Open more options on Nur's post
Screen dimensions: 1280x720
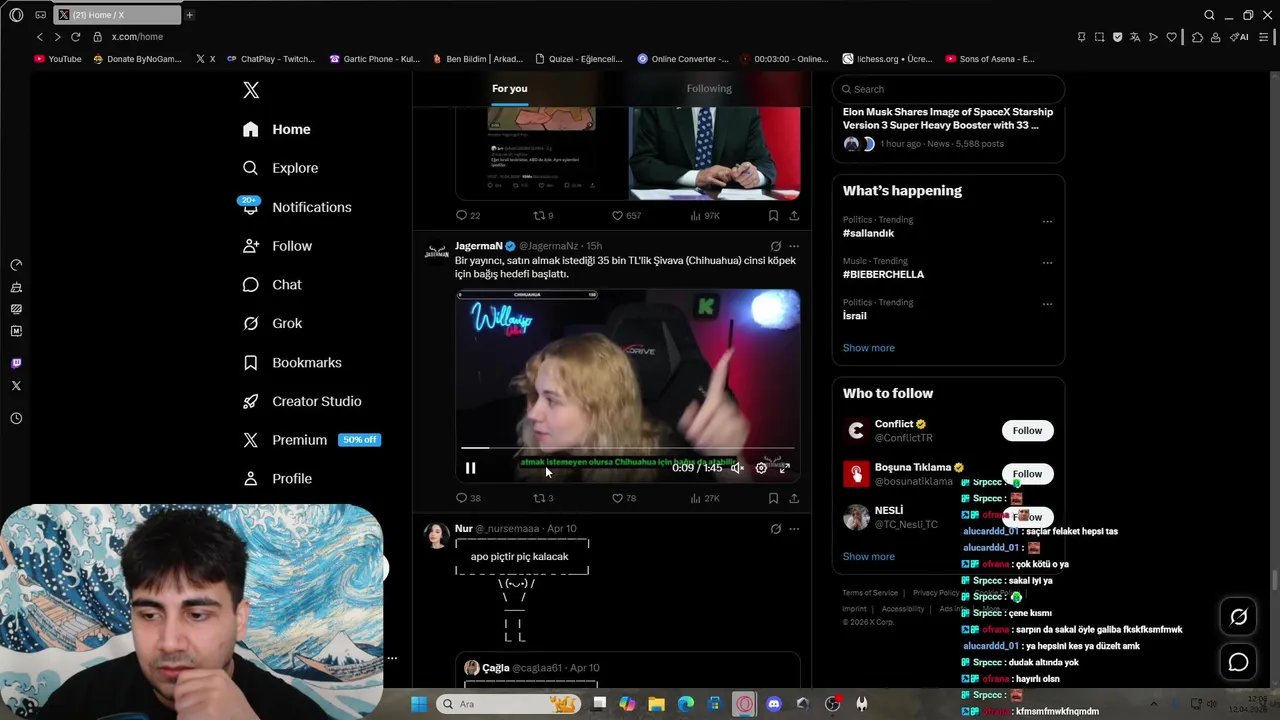794,529
